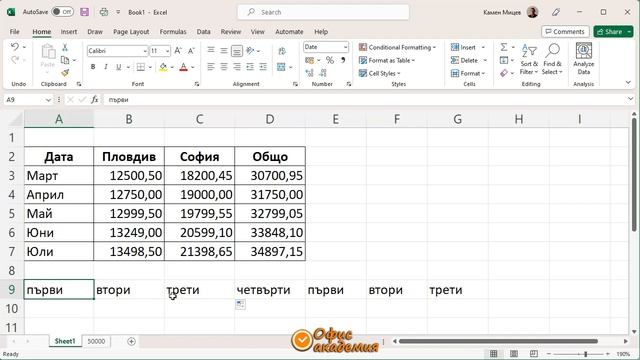Image resolution: width=640 pixels, height=360 pixels.
Task: Click the Insert Function fx icon
Action: 94,100
